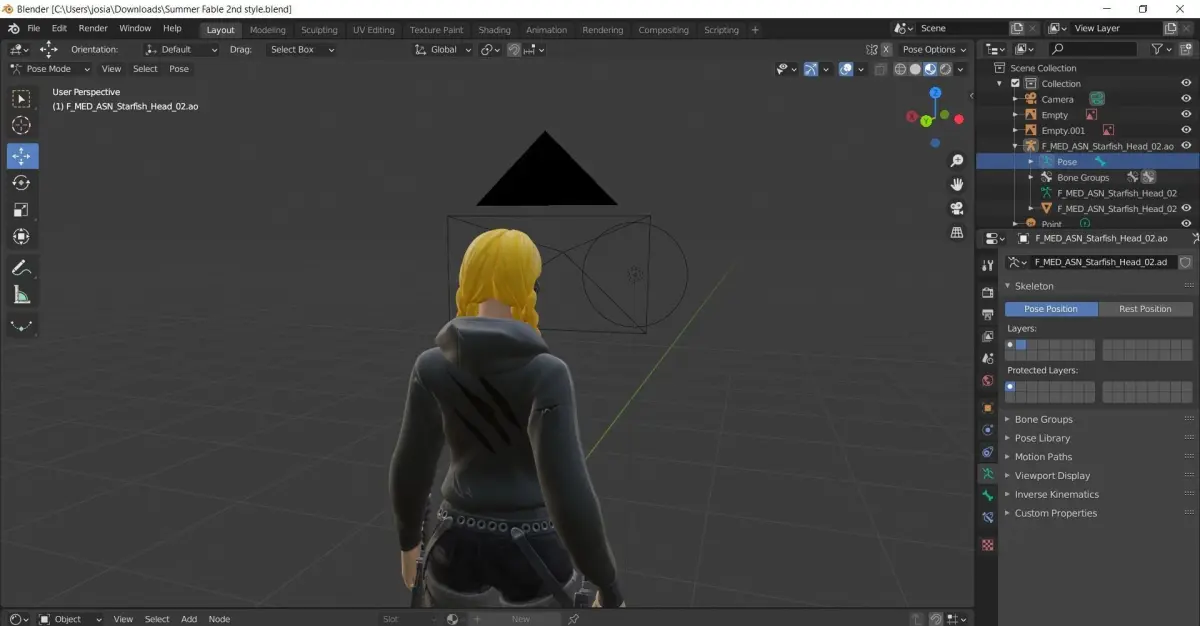Open the File menu
Screen dimensions: 1200x626
(x=34, y=28)
